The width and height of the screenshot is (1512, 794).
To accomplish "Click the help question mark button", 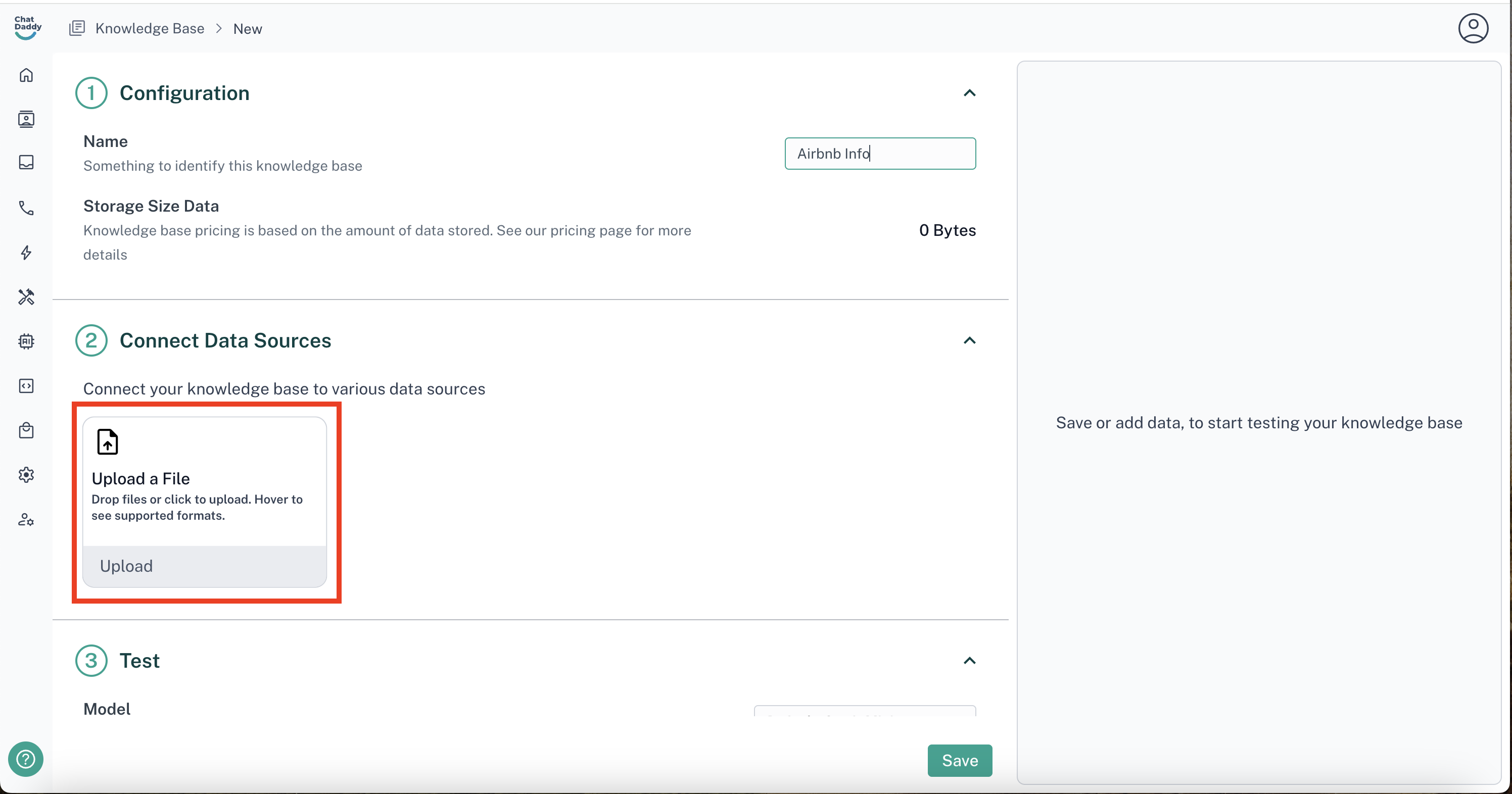I will (25, 759).
